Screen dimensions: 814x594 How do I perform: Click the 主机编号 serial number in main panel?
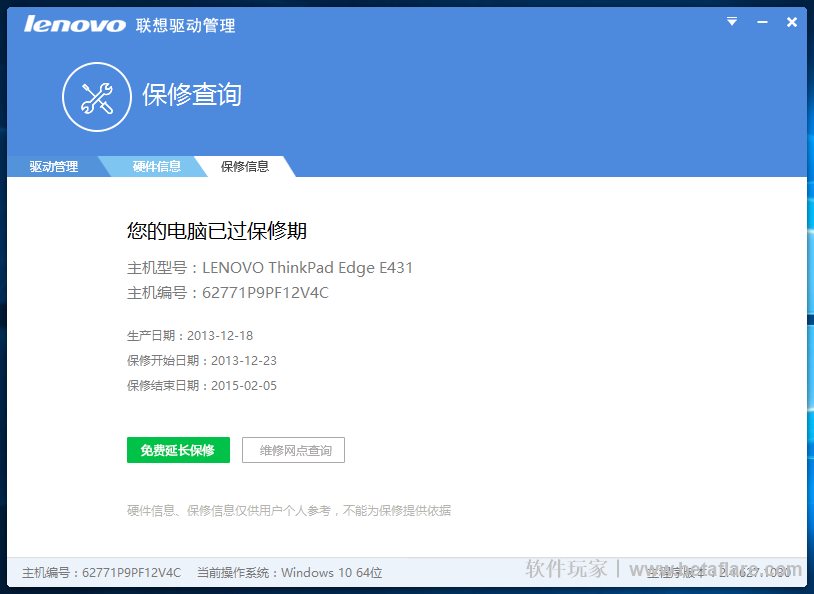(x=228, y=293)
